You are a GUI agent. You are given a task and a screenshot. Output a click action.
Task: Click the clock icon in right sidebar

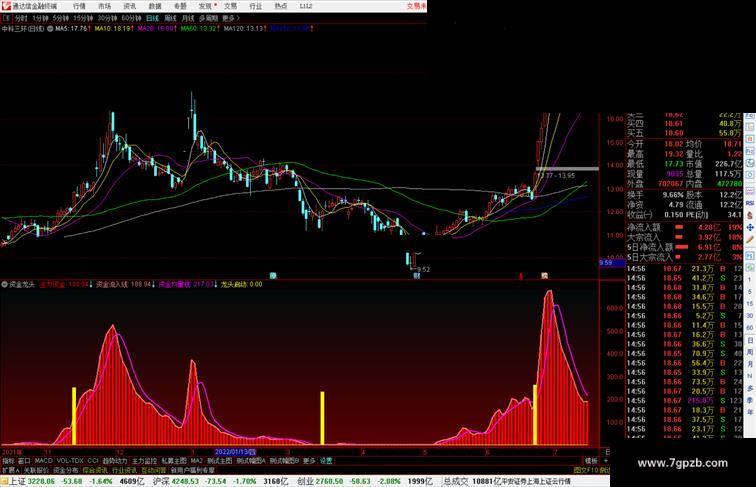(750, 175)
